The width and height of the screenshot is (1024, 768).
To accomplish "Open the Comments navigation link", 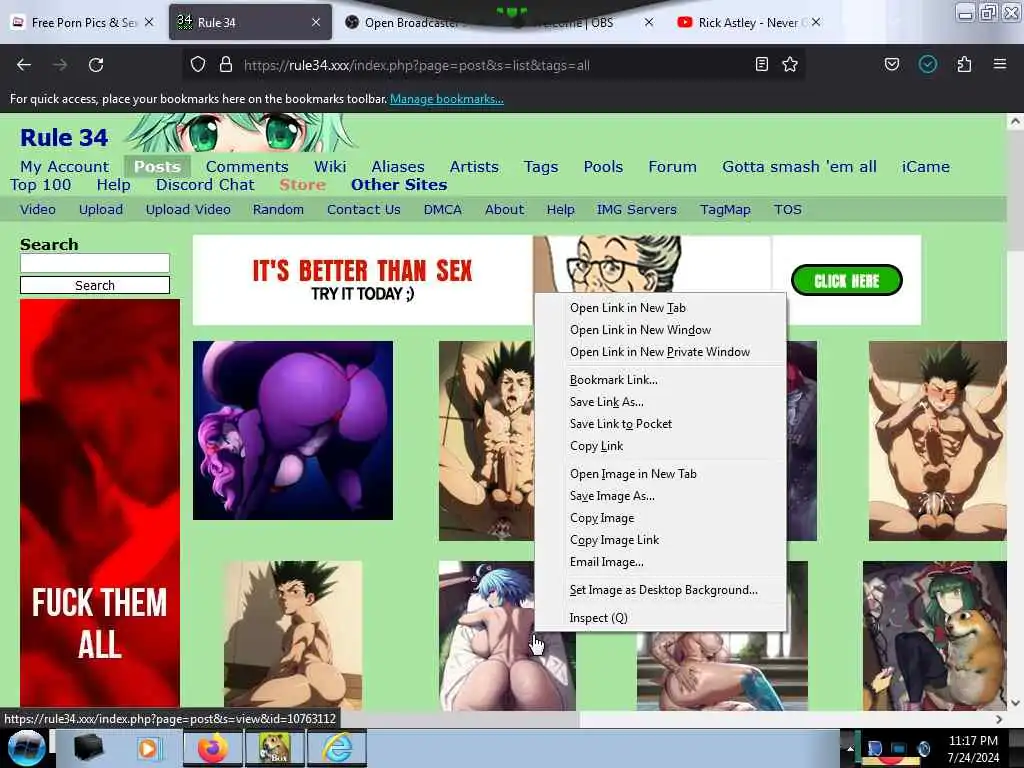I will pyautogui.click(x=247, y=167).
